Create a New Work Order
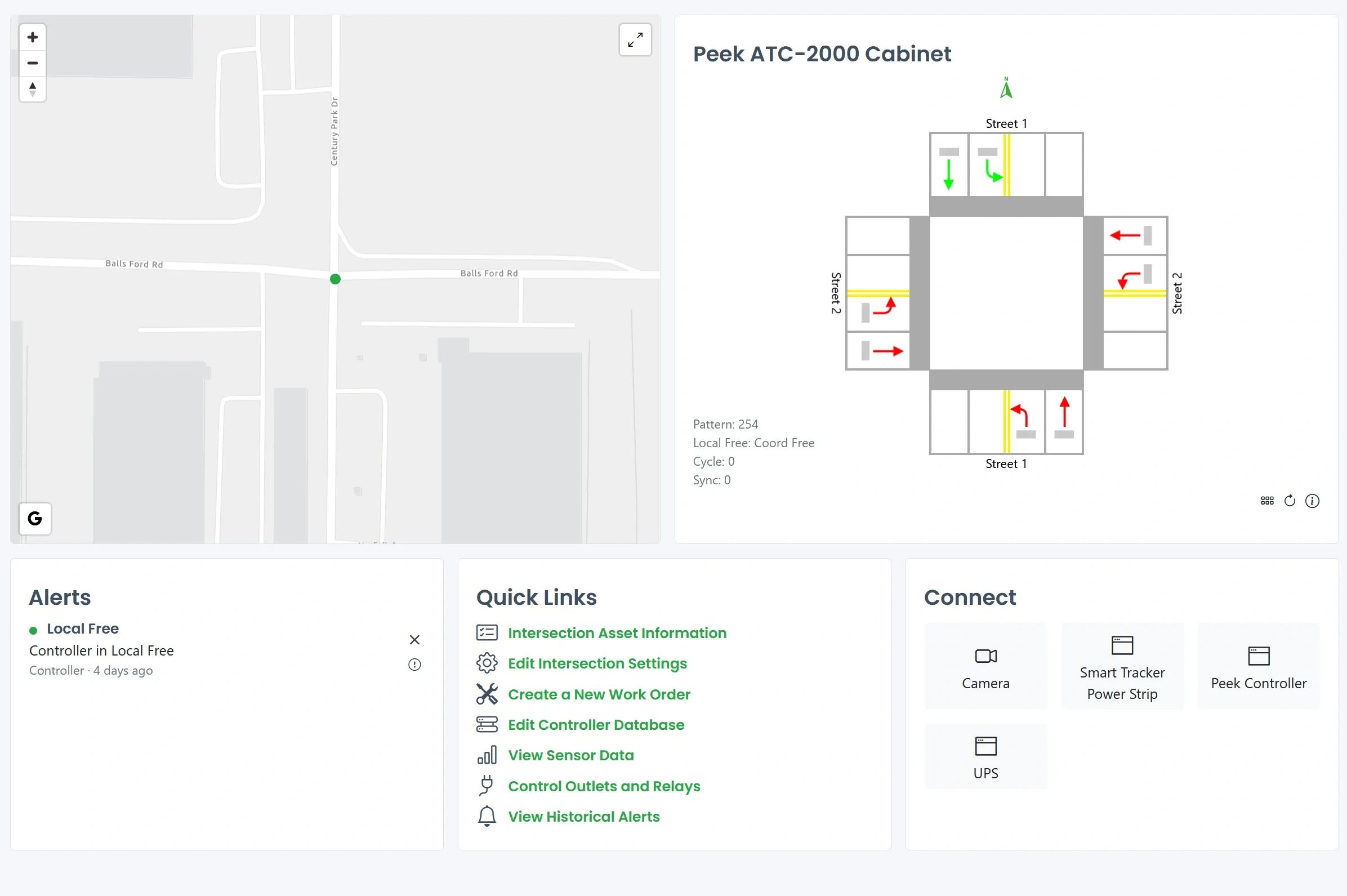The image size is (1347, 896). click(599, 694)
